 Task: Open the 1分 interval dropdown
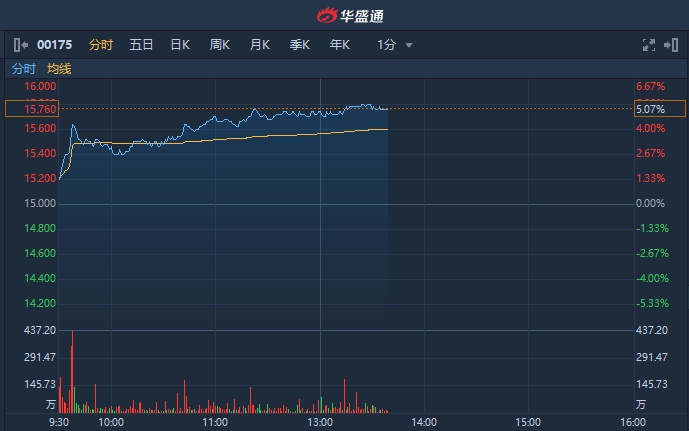click(x=394, y=45)
